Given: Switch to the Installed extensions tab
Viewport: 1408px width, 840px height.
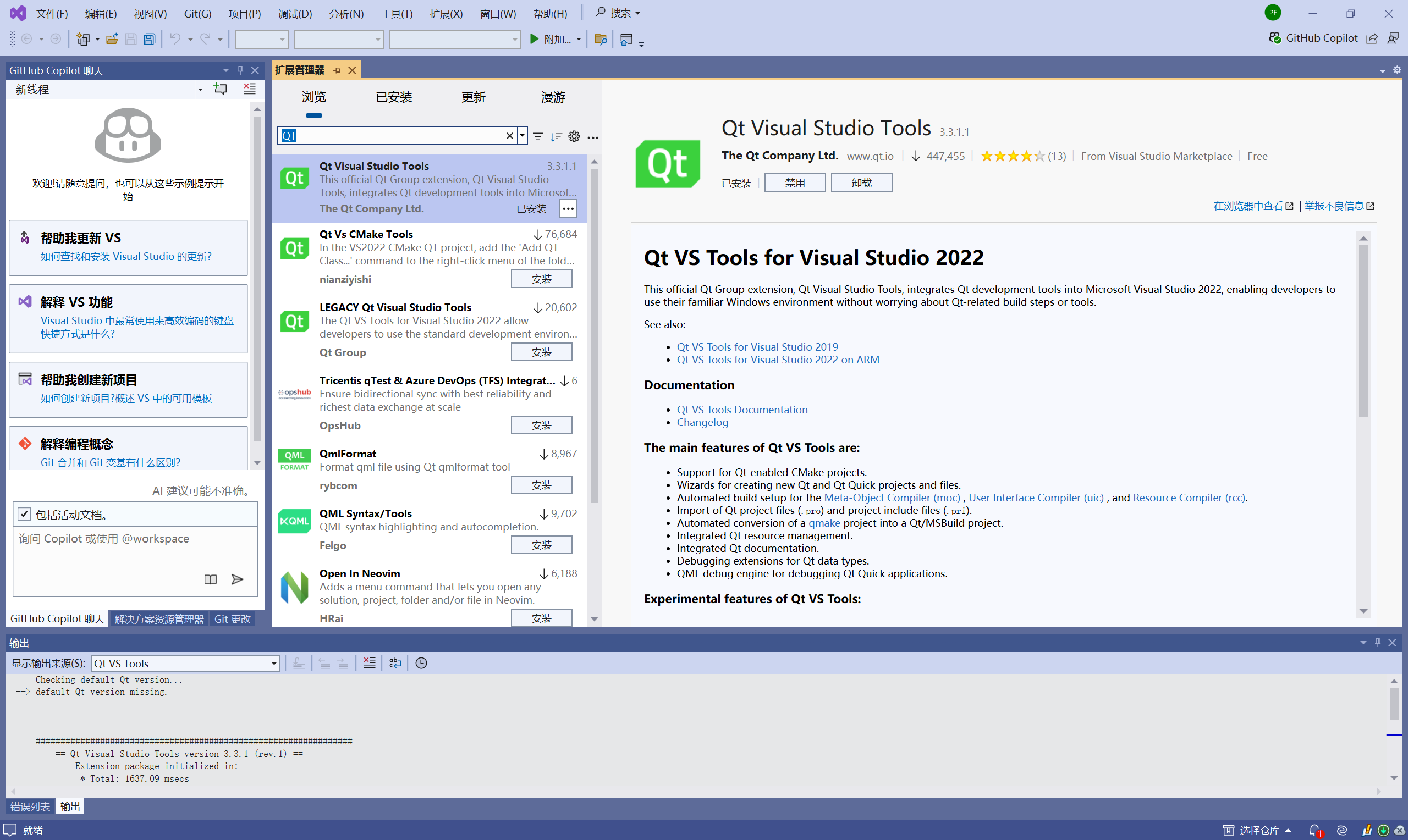Looking at the screenshot, I should coord(393,97).
